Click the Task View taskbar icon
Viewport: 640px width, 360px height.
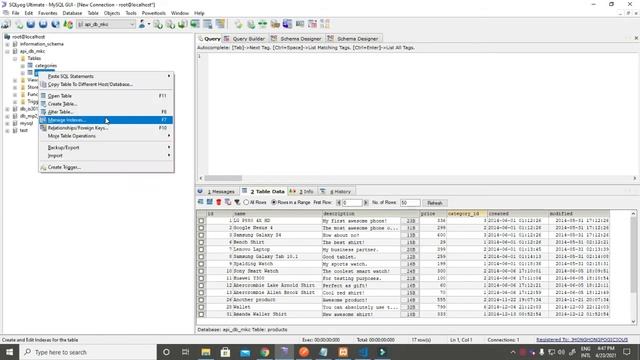tap(186, 352)
